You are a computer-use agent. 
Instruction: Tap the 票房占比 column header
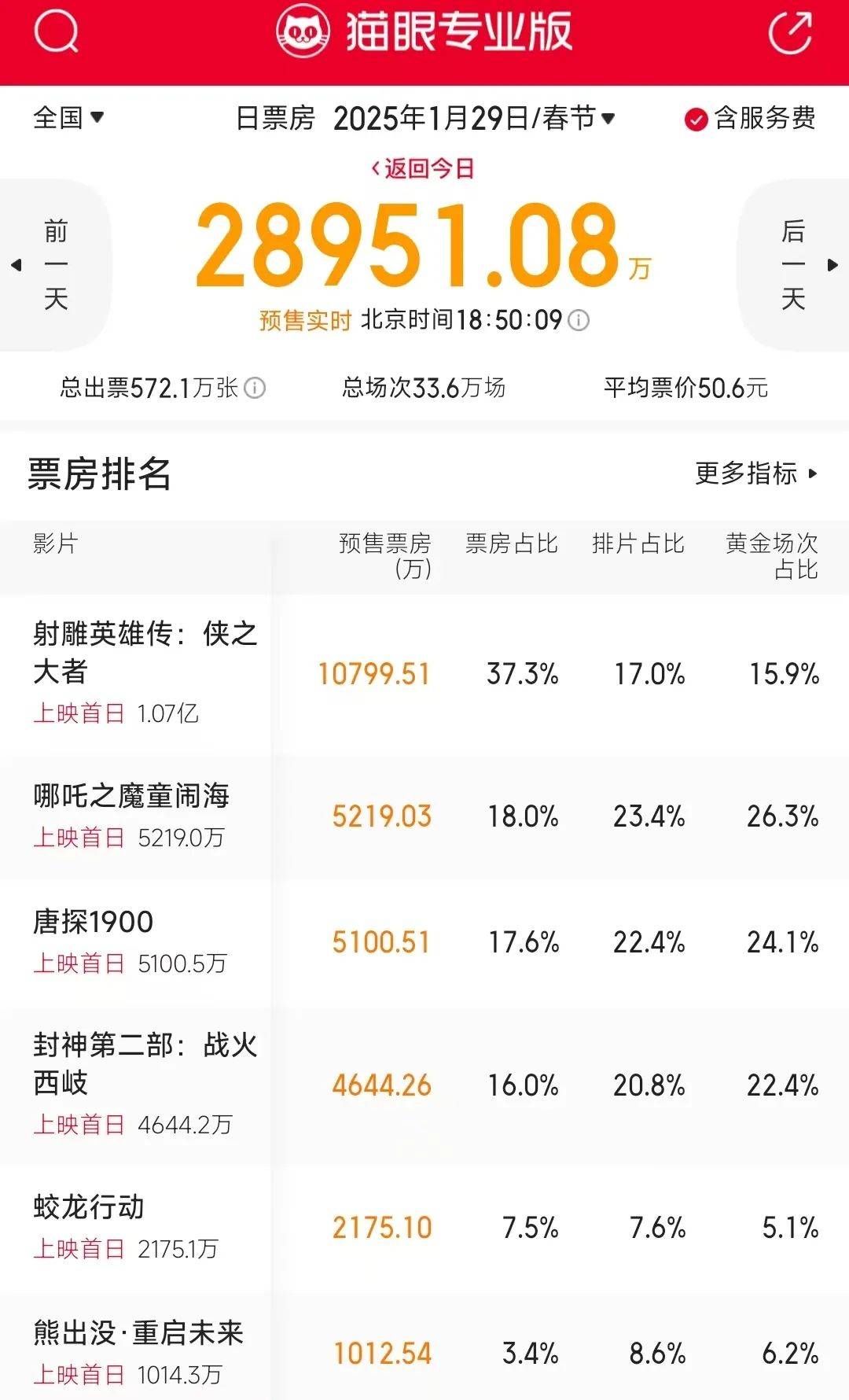pos(511,543)
